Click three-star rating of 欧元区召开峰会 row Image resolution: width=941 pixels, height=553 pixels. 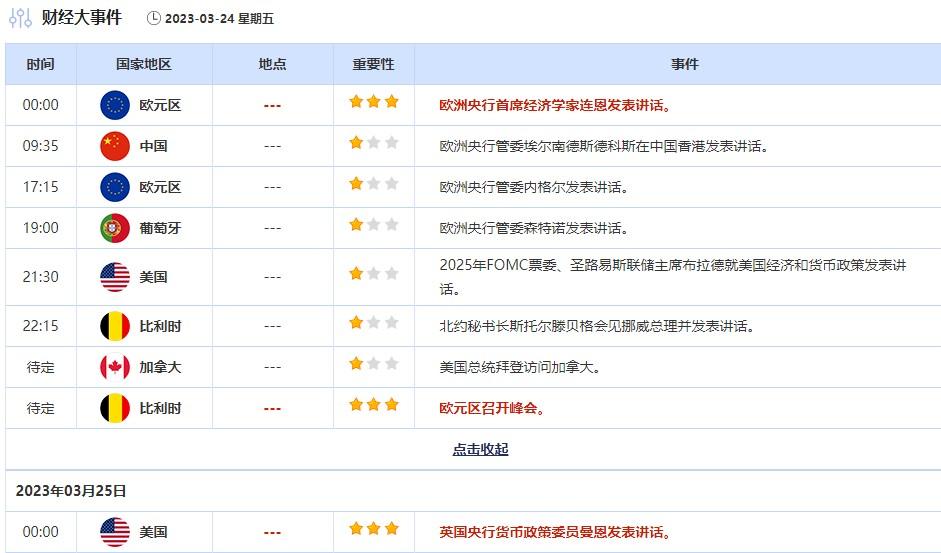[x=374, y=405]
